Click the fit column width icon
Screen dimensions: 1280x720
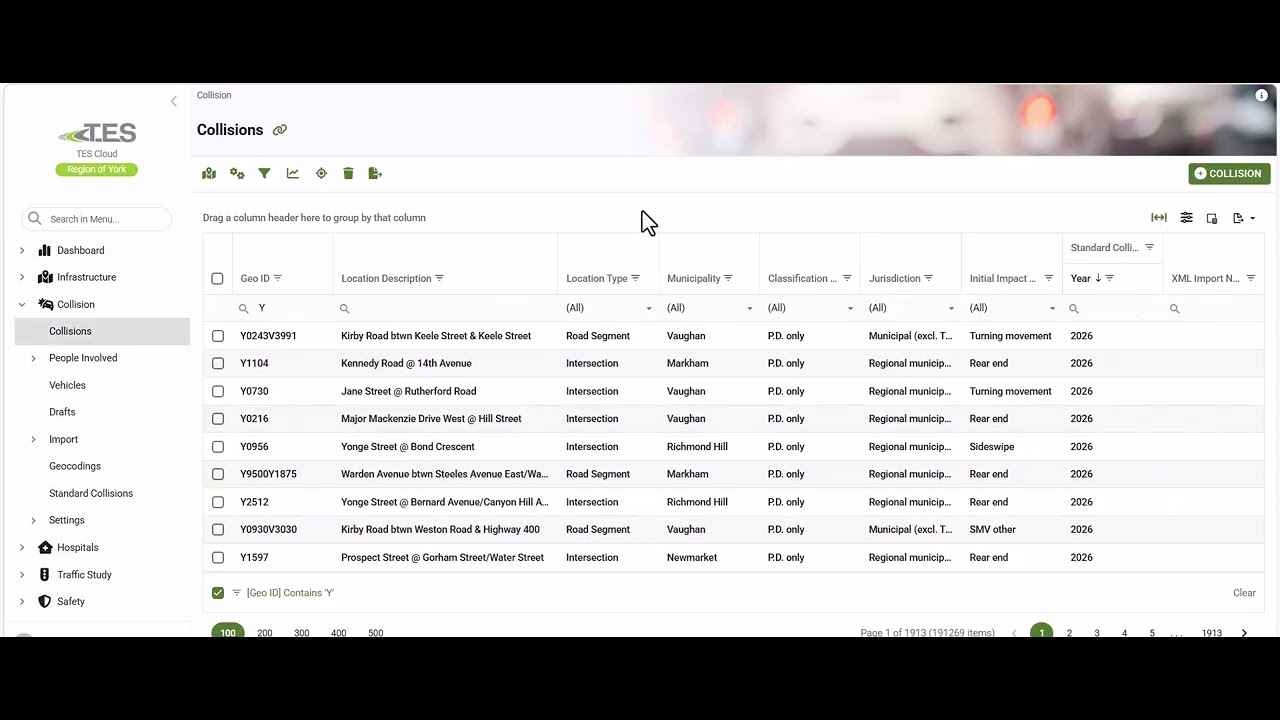tap(1159, 218)
